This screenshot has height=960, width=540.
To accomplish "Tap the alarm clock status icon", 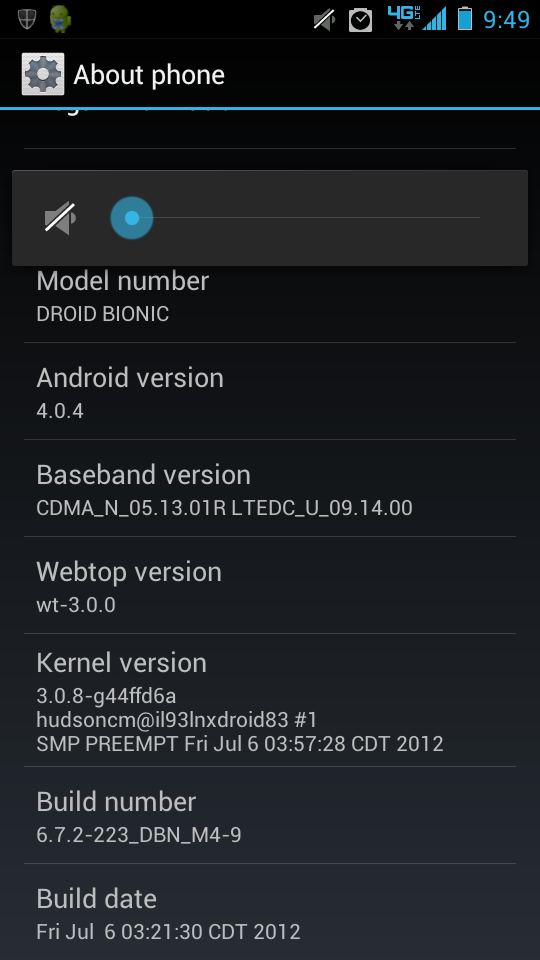I will (360, 20).
